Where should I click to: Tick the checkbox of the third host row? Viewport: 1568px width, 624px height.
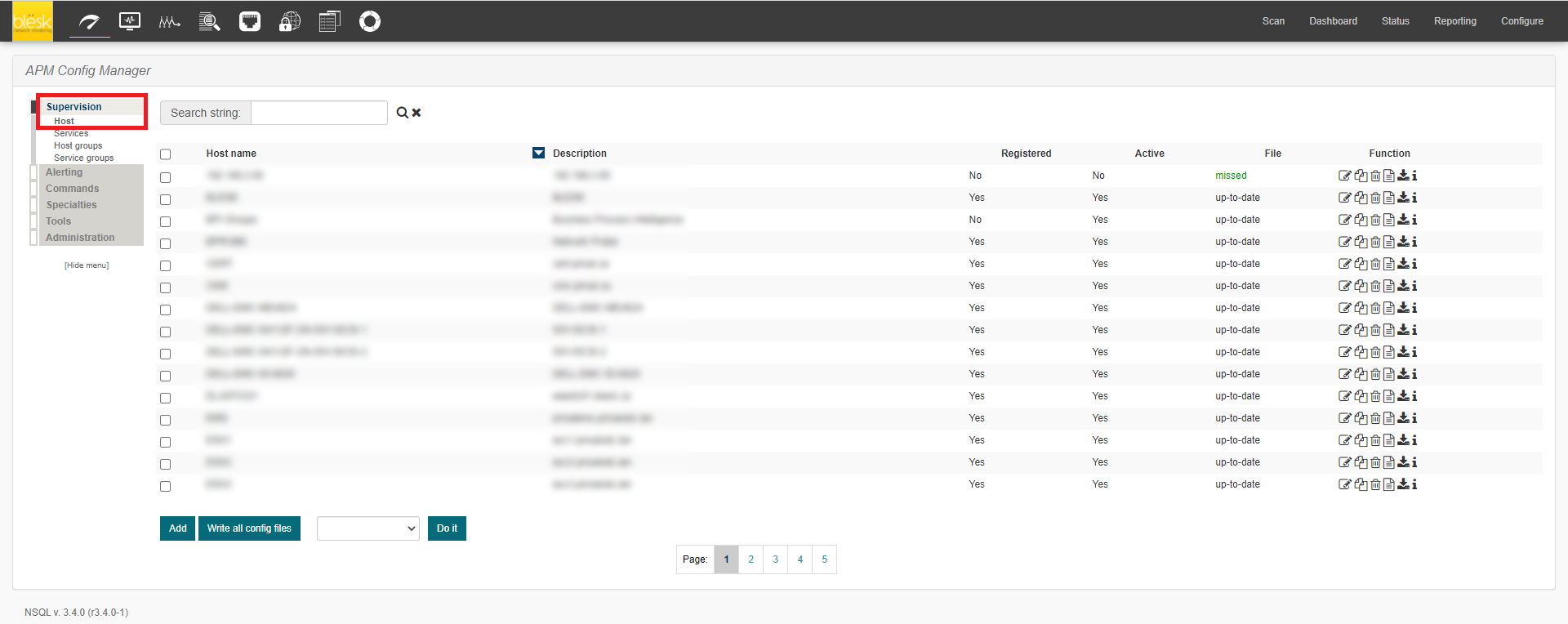pyautogui.click(x=166, y=221)
